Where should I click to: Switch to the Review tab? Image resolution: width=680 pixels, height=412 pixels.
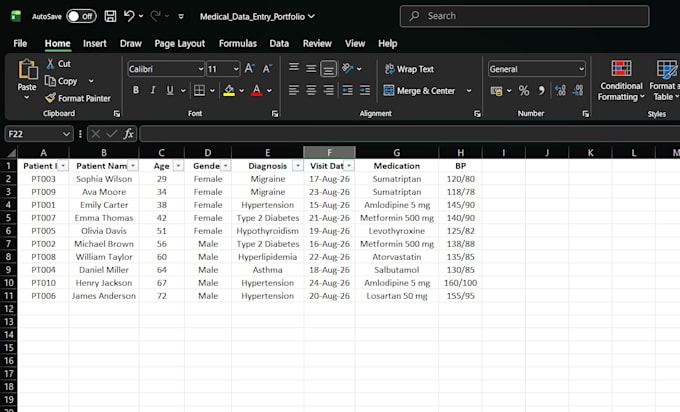(317, 43)
